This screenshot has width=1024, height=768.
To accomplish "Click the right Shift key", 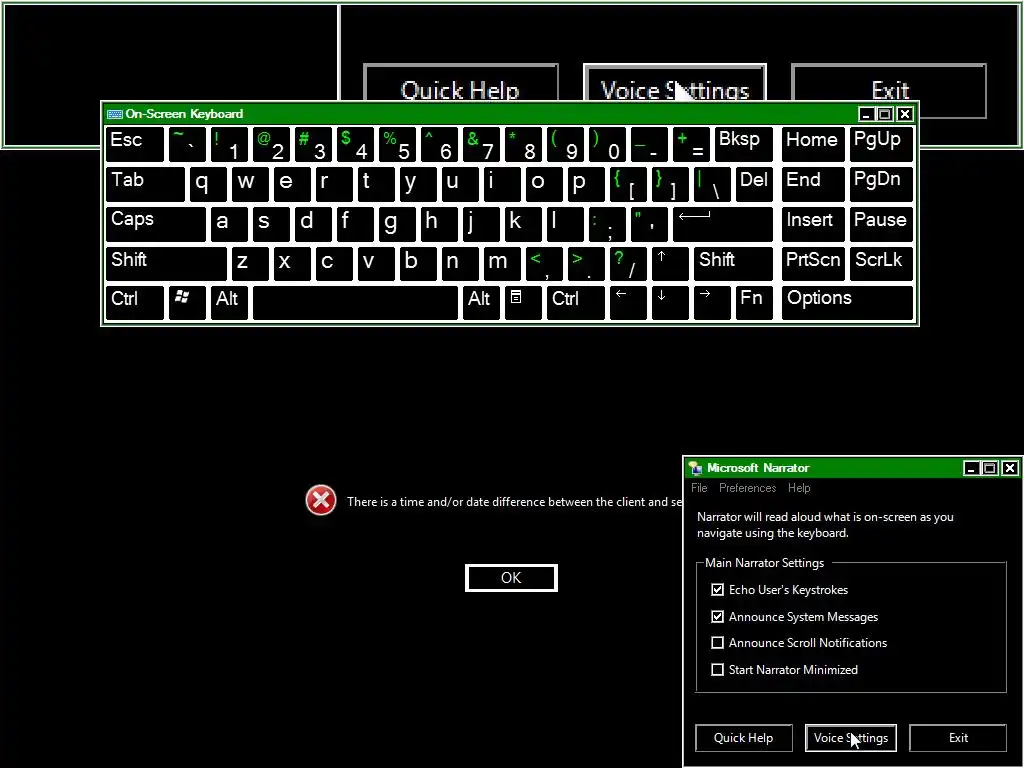I will click(733, 264).
